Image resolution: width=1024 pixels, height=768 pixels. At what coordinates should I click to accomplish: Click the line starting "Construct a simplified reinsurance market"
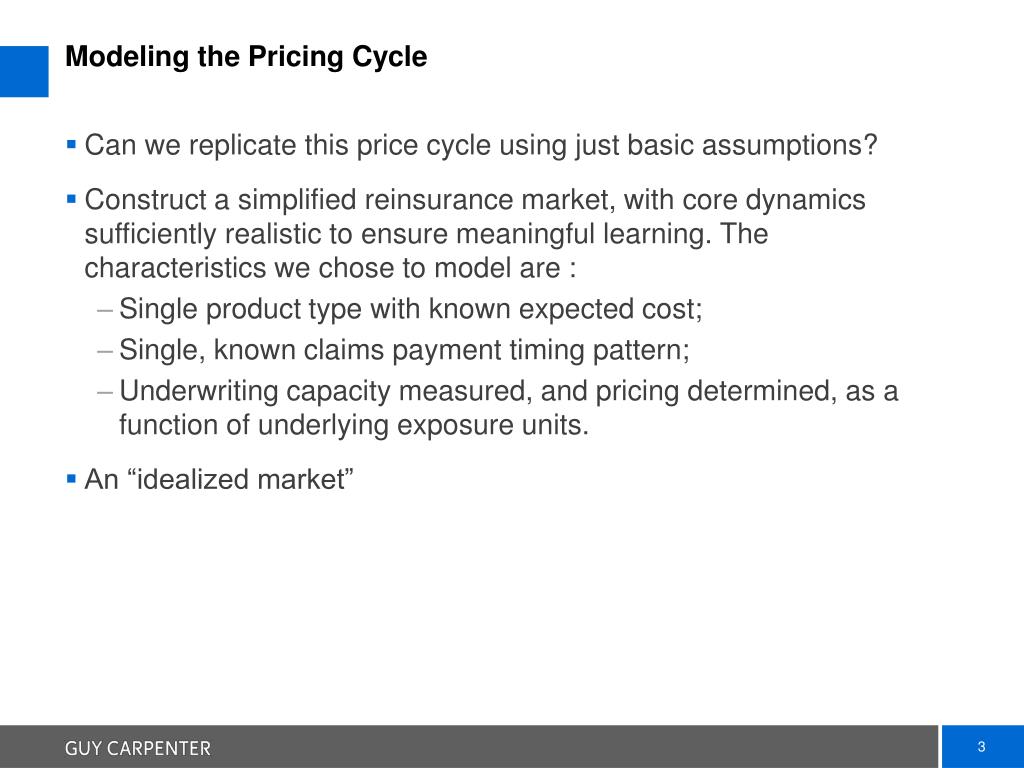pos(475,200)
